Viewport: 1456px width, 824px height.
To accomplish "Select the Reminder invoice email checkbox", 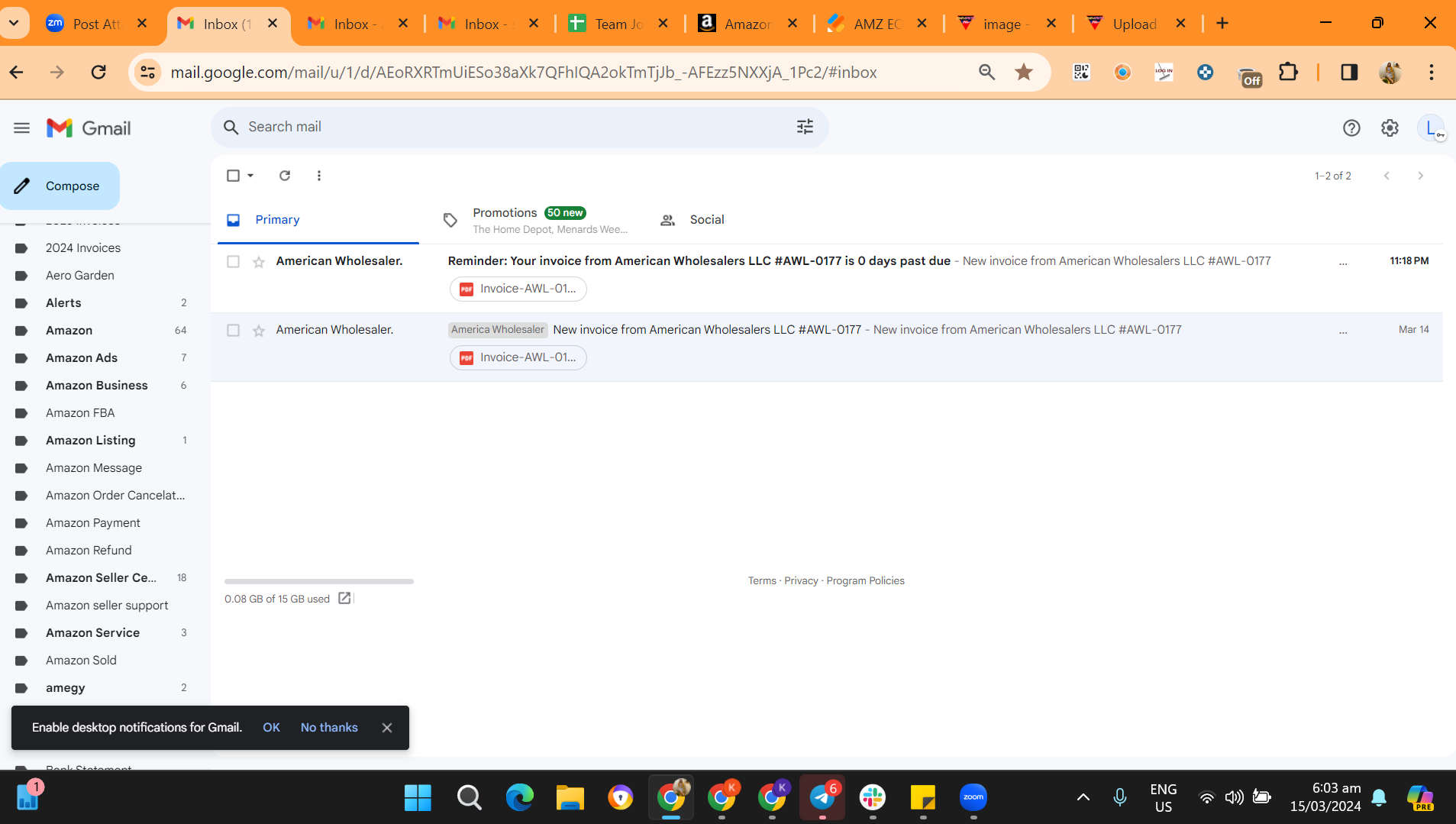I will (233, 261).
